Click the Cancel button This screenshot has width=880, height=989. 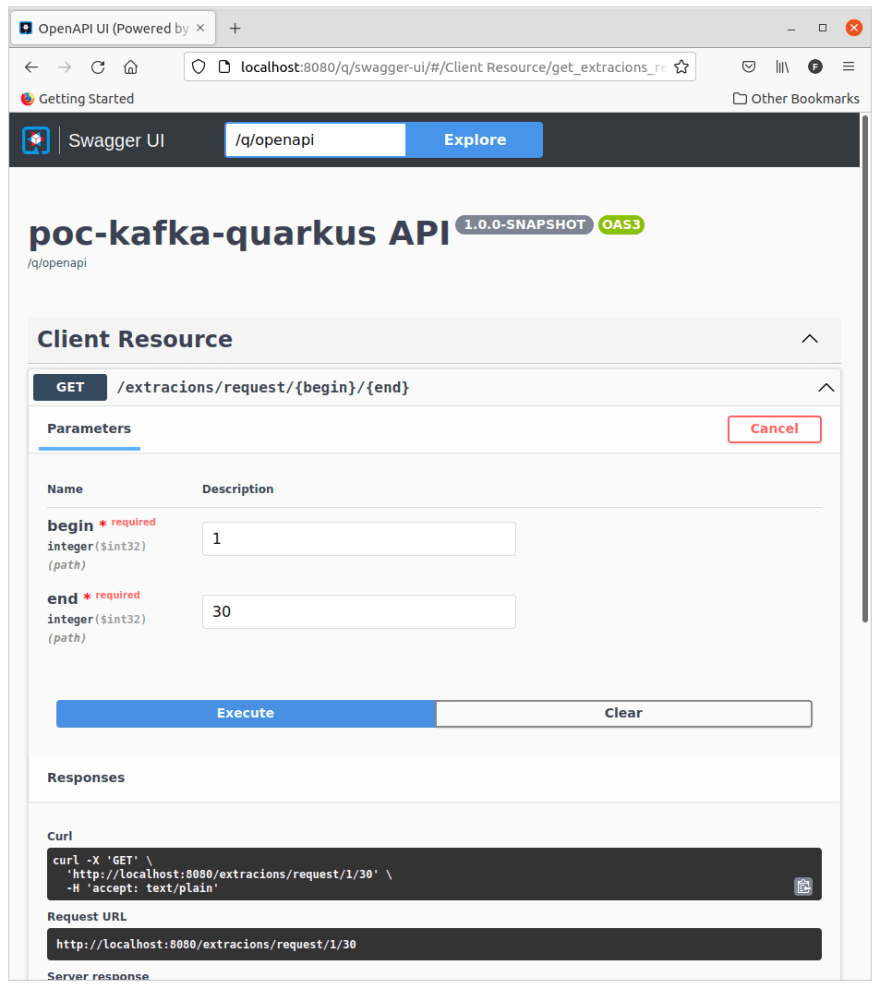click(774, 429)
